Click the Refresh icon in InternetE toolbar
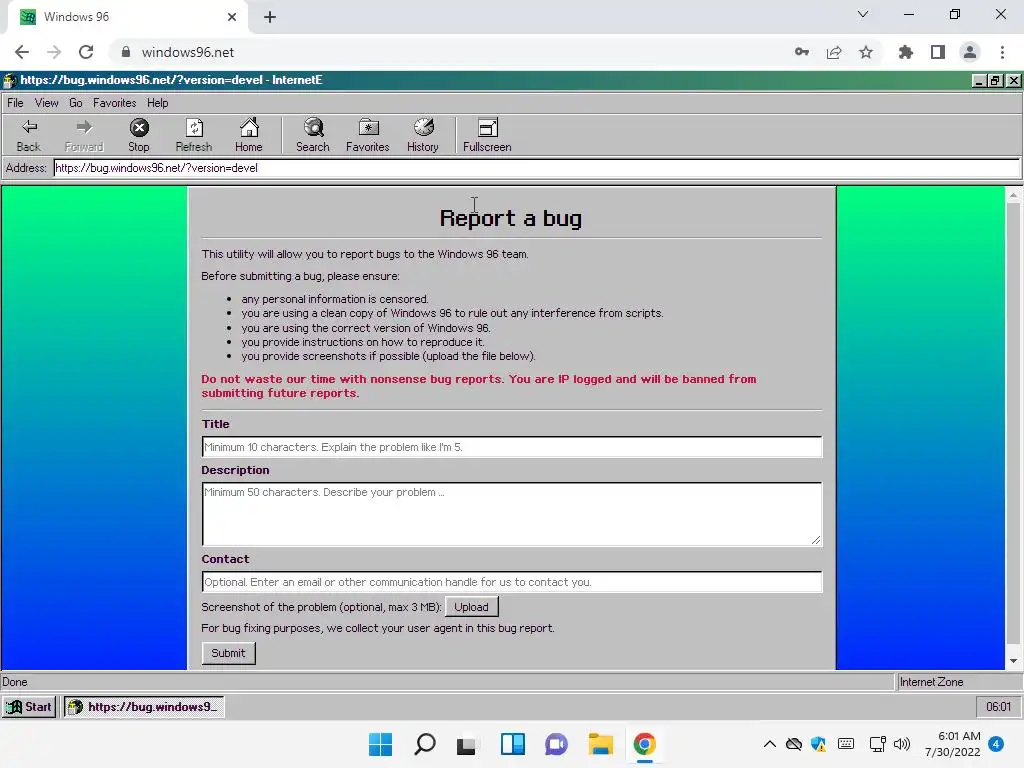1024x768 pixels. pos(194,135)
